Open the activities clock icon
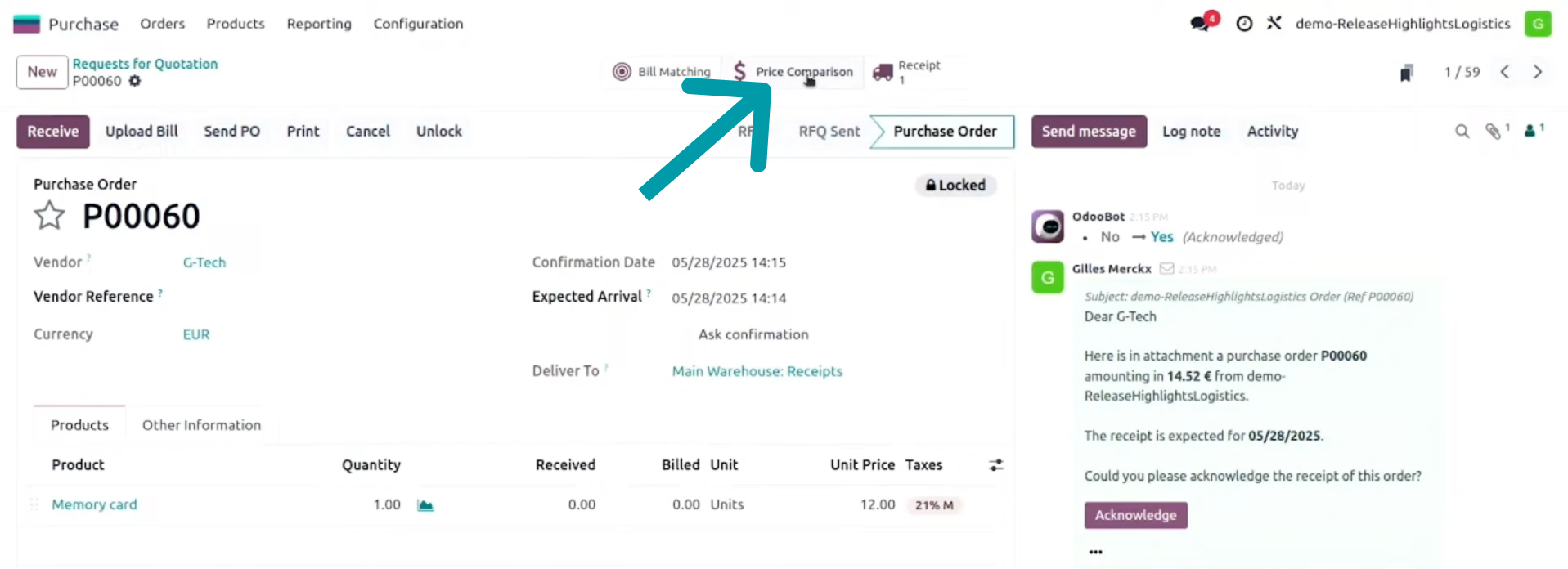 click(1244, 24)
